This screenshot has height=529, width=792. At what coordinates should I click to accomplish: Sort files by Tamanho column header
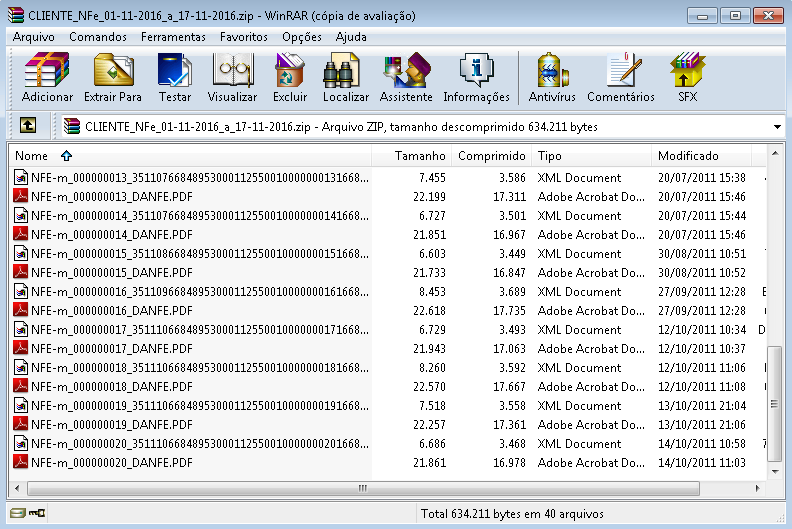(x=411, y=156)
